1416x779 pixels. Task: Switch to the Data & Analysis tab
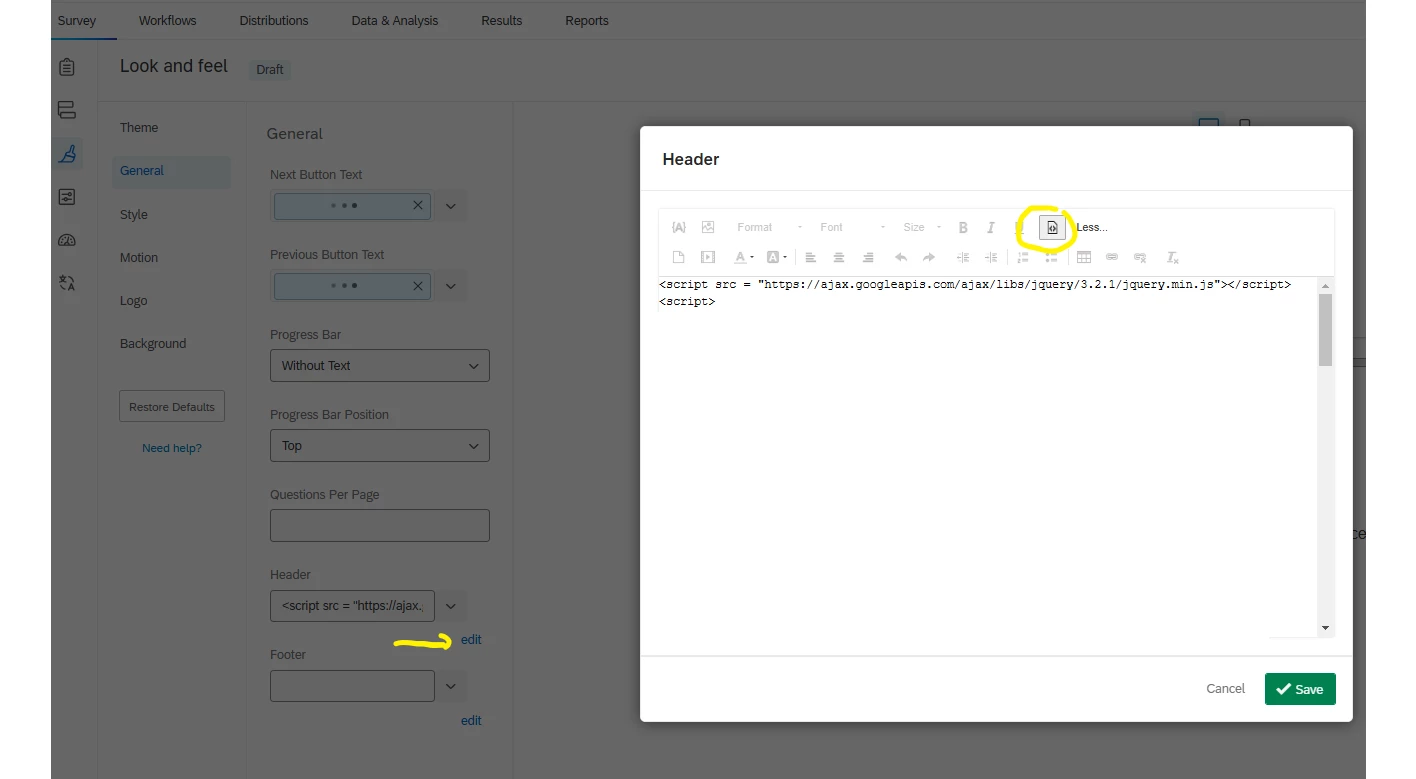pyautogui.click(x=395, y=20)
